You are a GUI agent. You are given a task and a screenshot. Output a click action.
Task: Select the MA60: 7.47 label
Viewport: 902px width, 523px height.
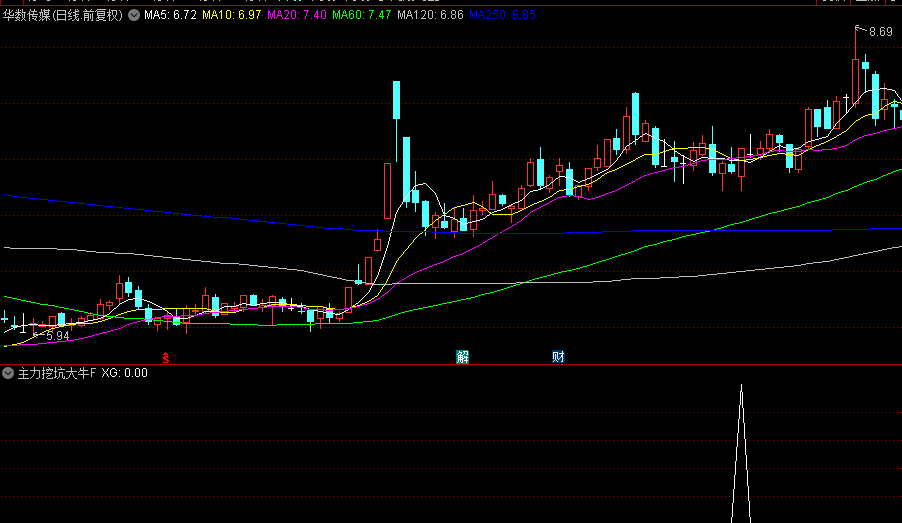[x=362, y=15]
